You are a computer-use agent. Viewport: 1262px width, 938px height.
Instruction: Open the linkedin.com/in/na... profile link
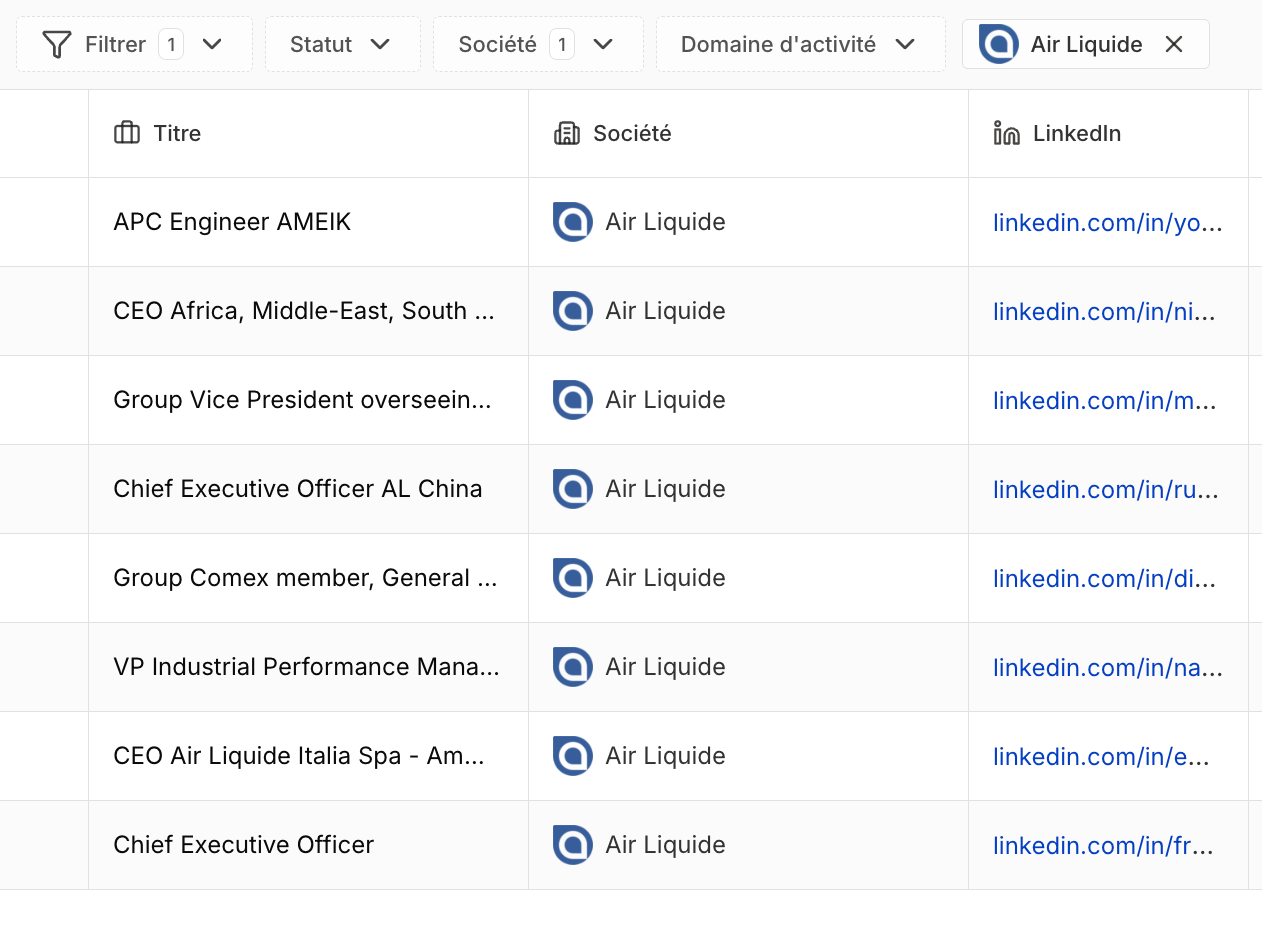(1107, 667)
